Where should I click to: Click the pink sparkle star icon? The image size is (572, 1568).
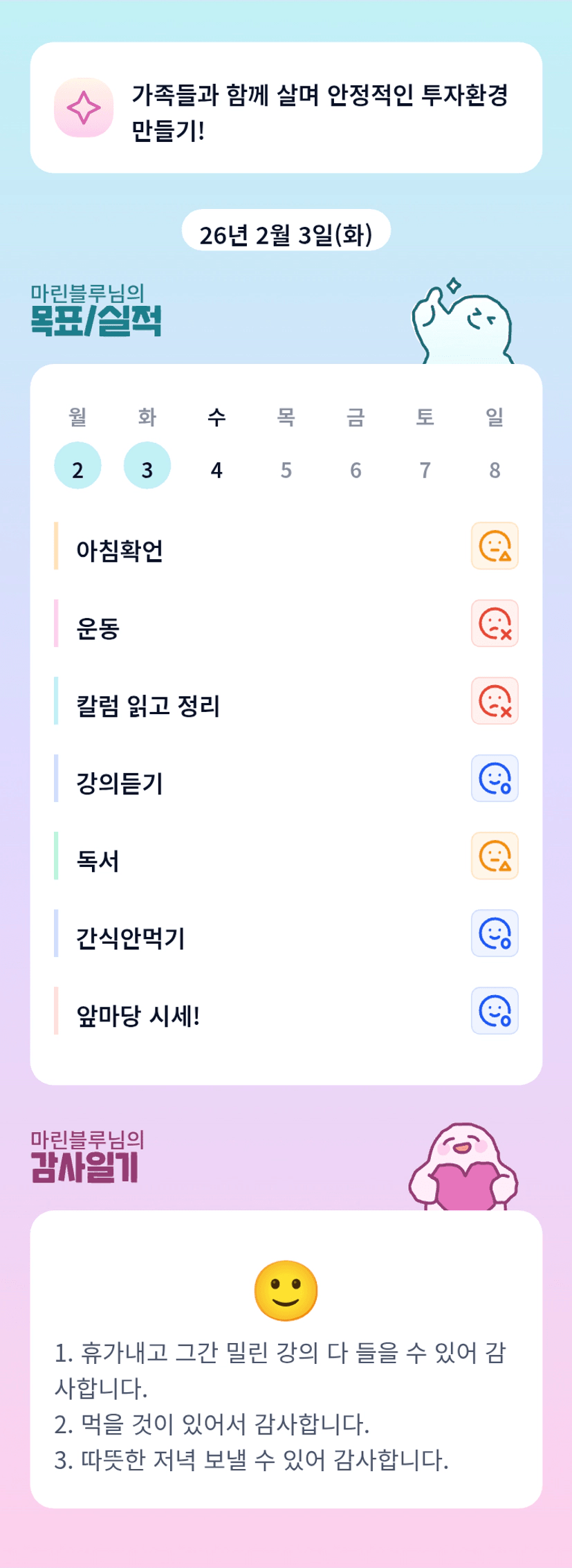tap(84, 108)
